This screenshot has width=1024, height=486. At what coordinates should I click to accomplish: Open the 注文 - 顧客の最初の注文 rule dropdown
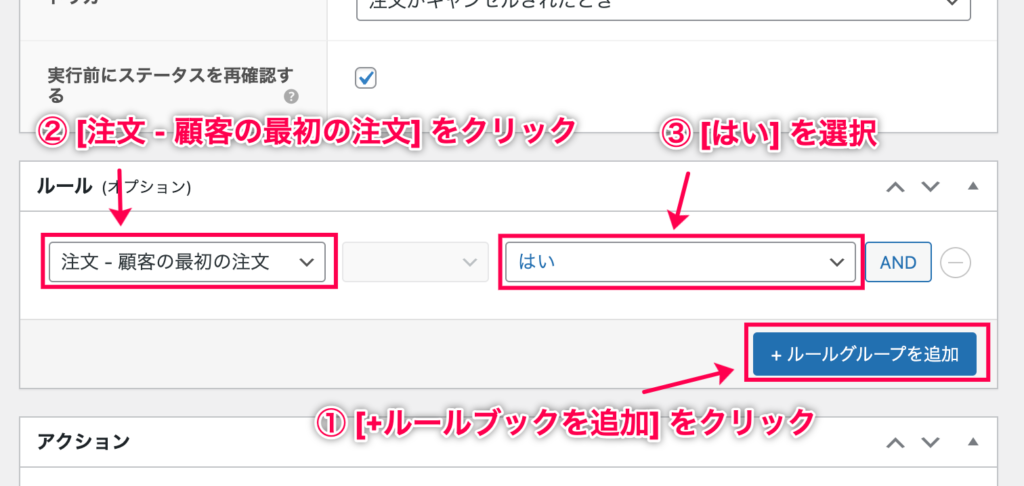[x=187, y=262]
